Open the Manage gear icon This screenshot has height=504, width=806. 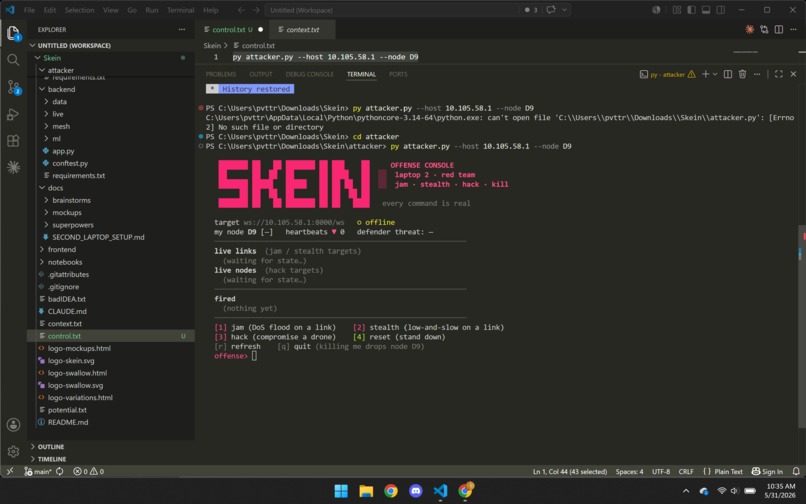(13, 452)
